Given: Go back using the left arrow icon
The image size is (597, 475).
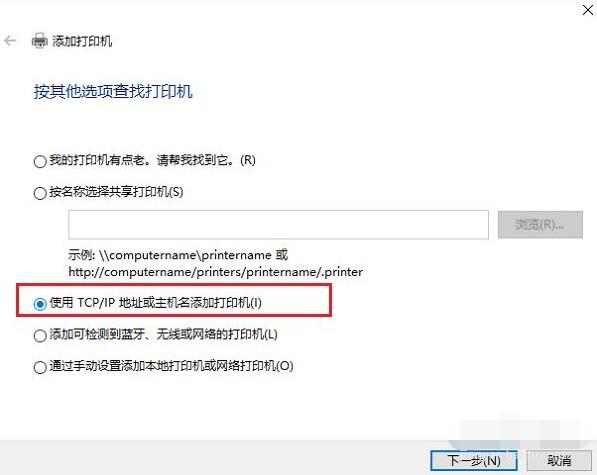Looking at the screenshot, I should click(10, 41).
